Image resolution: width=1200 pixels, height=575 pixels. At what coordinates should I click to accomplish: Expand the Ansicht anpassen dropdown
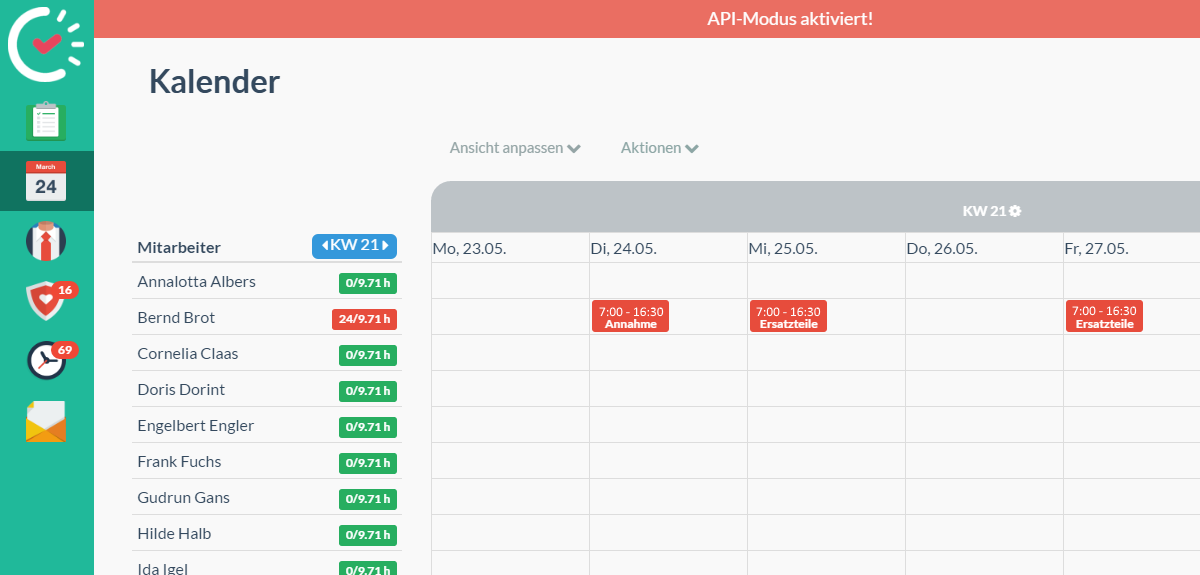[515, 148]
